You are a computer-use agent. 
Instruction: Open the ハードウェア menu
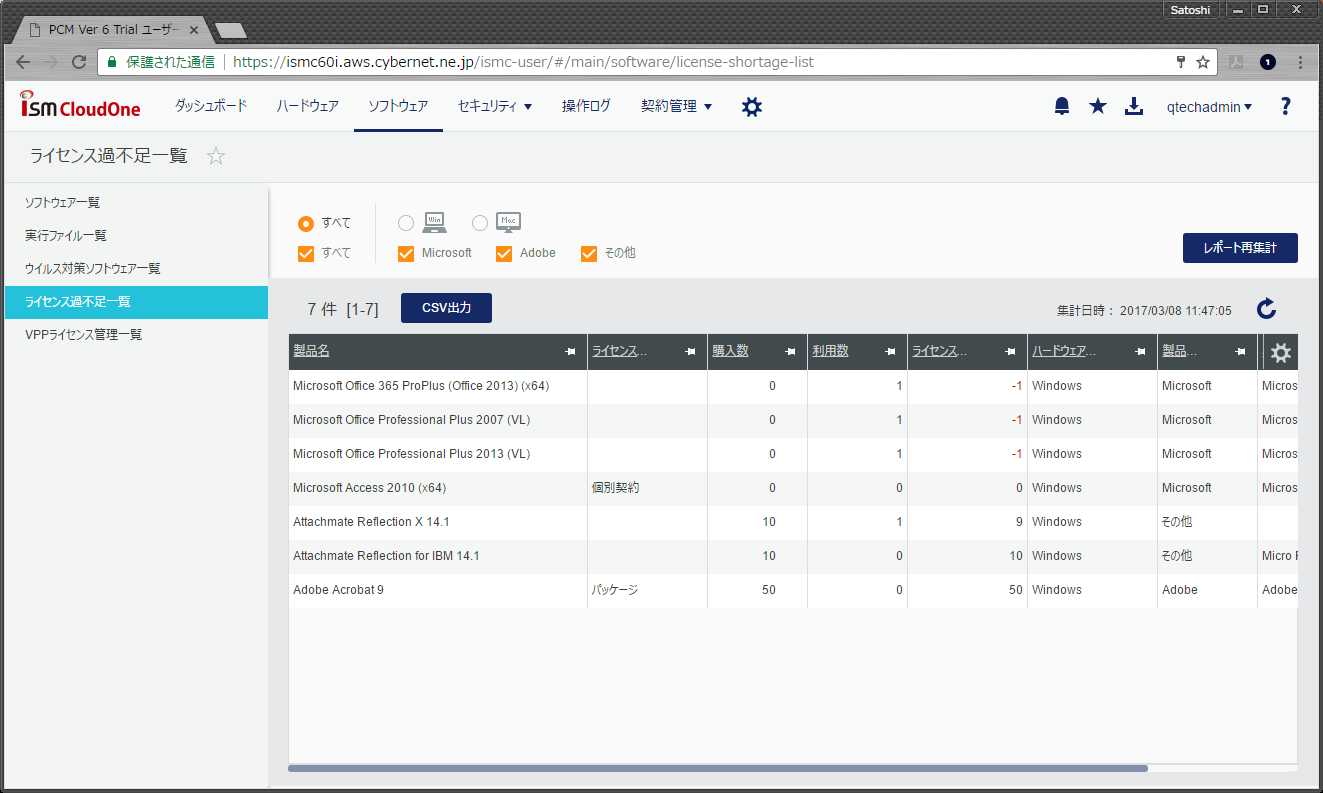[x=307, y=106]
